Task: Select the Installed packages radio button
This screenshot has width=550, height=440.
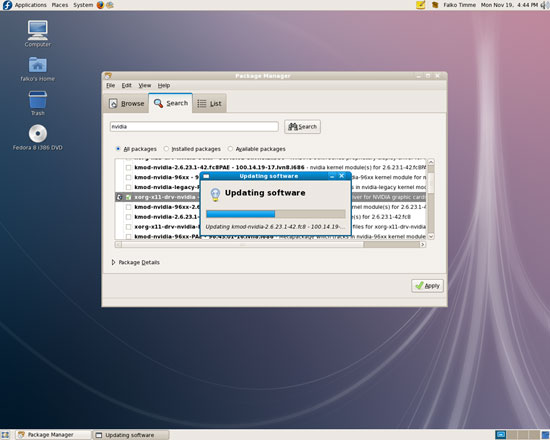Action: (166, 149)
